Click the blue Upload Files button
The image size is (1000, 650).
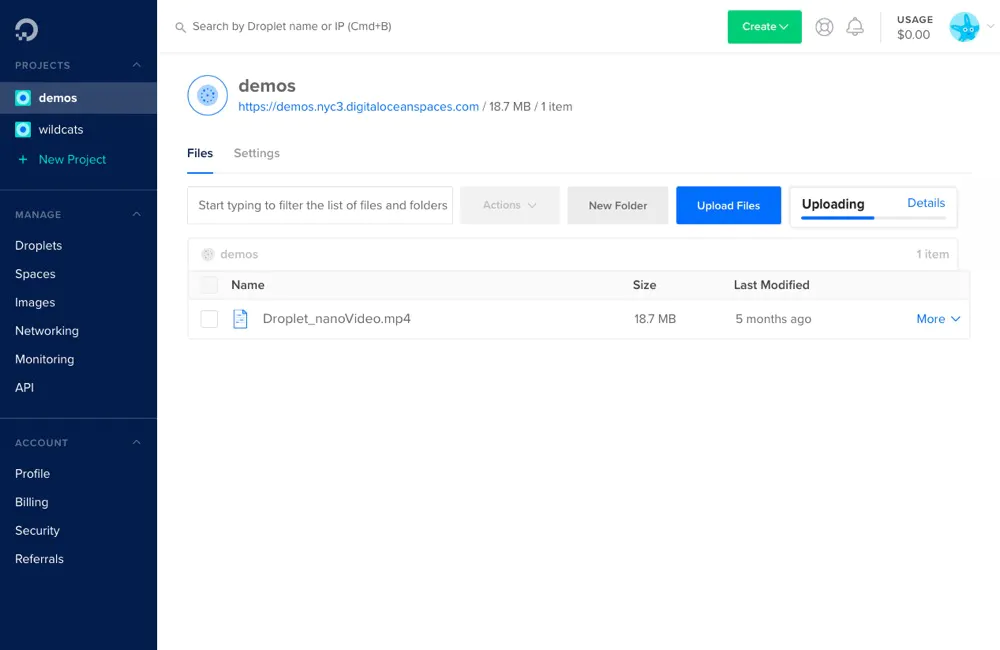[728, 205]
